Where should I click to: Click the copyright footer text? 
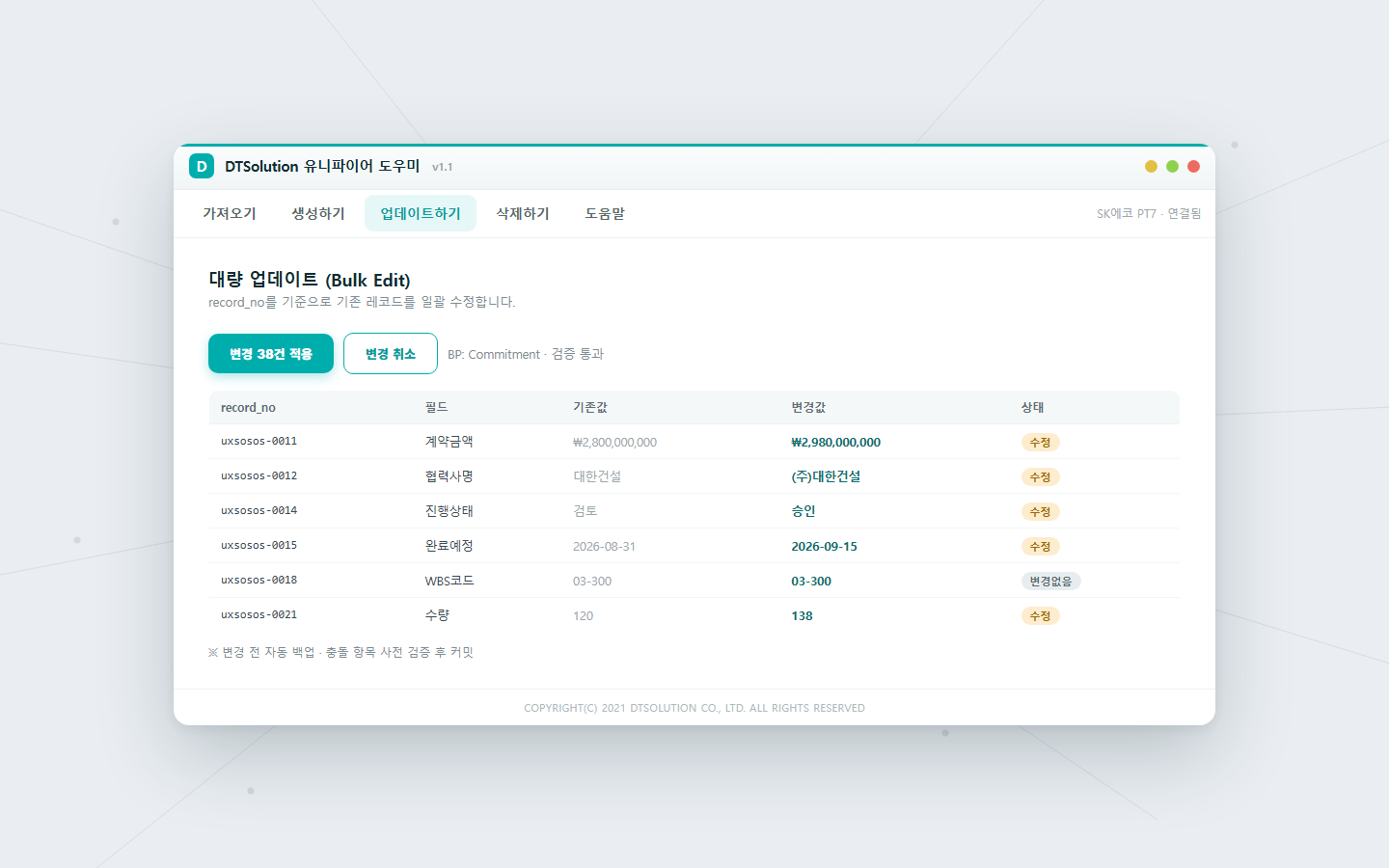coord(694,708)
